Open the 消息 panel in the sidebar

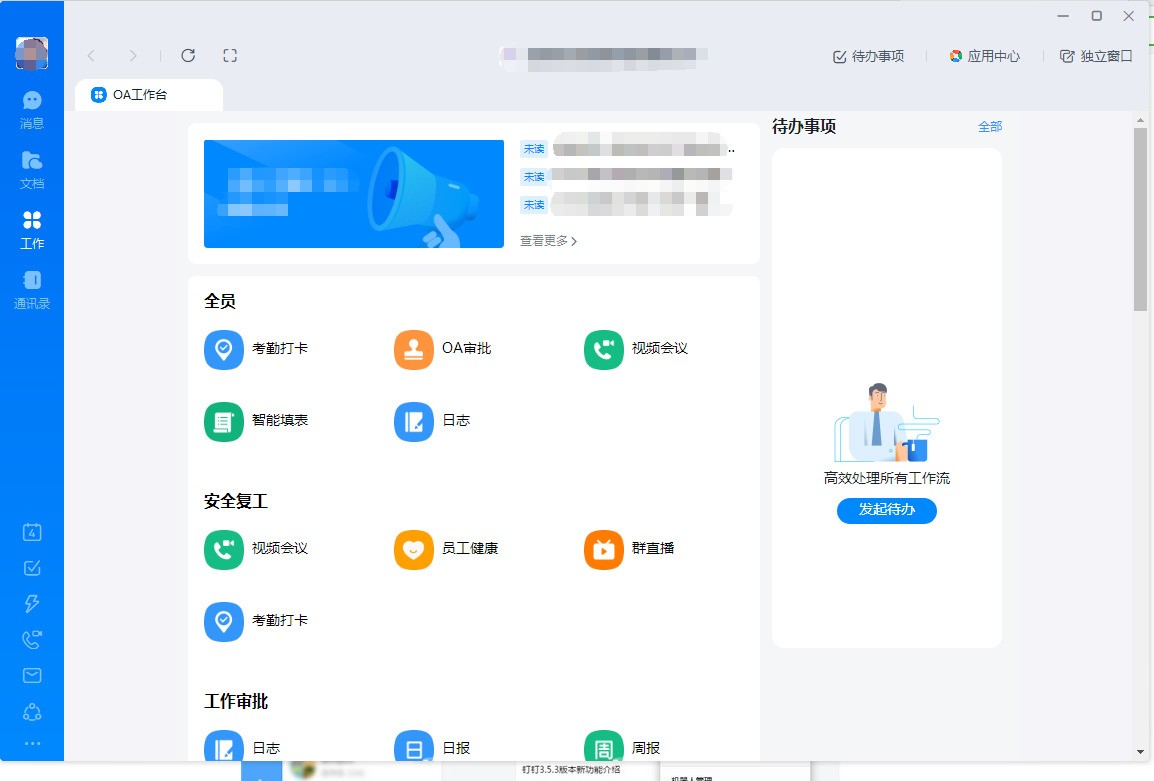tap(32, 108)
